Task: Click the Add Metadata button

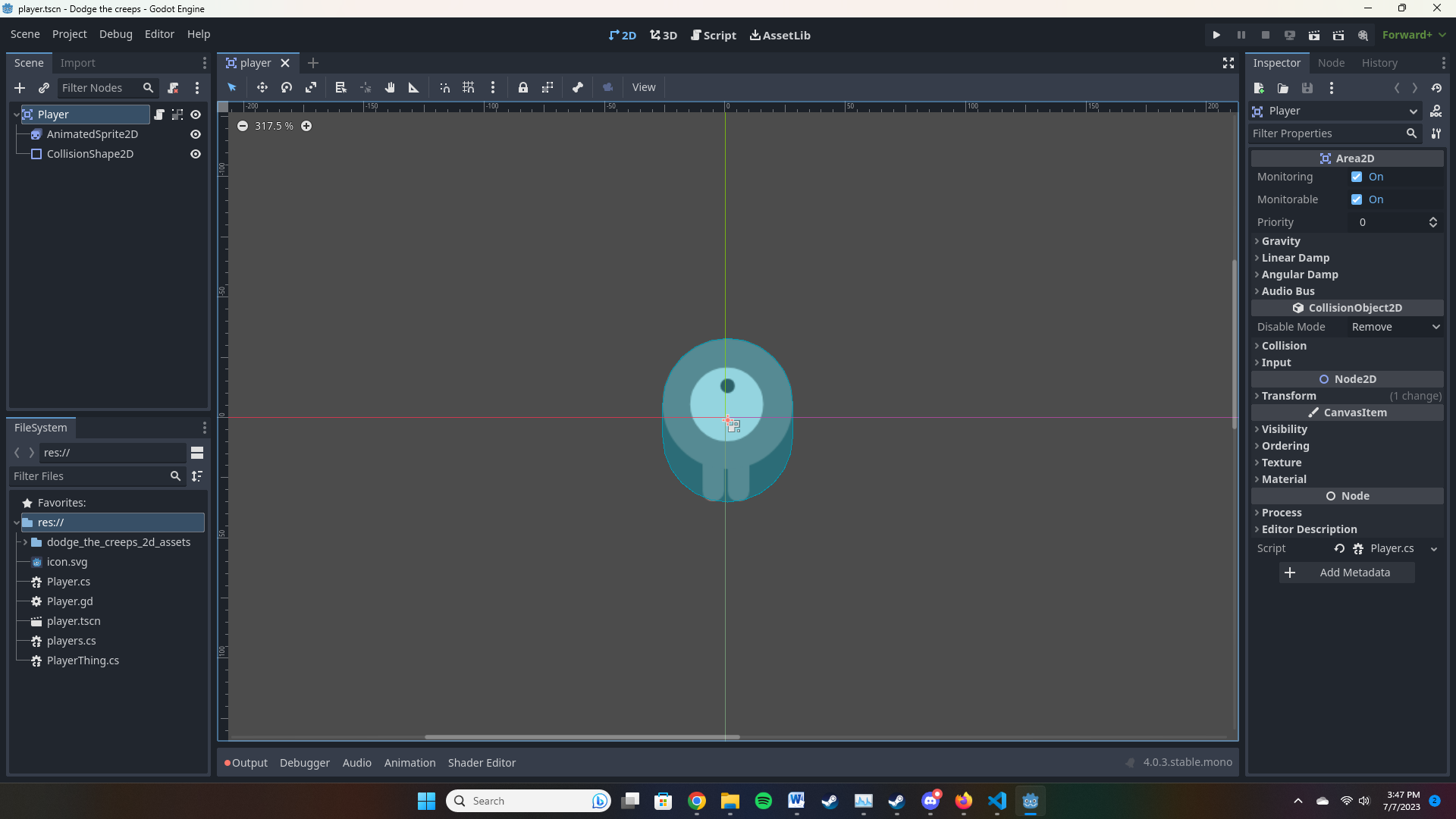Action: point(1347,573)
